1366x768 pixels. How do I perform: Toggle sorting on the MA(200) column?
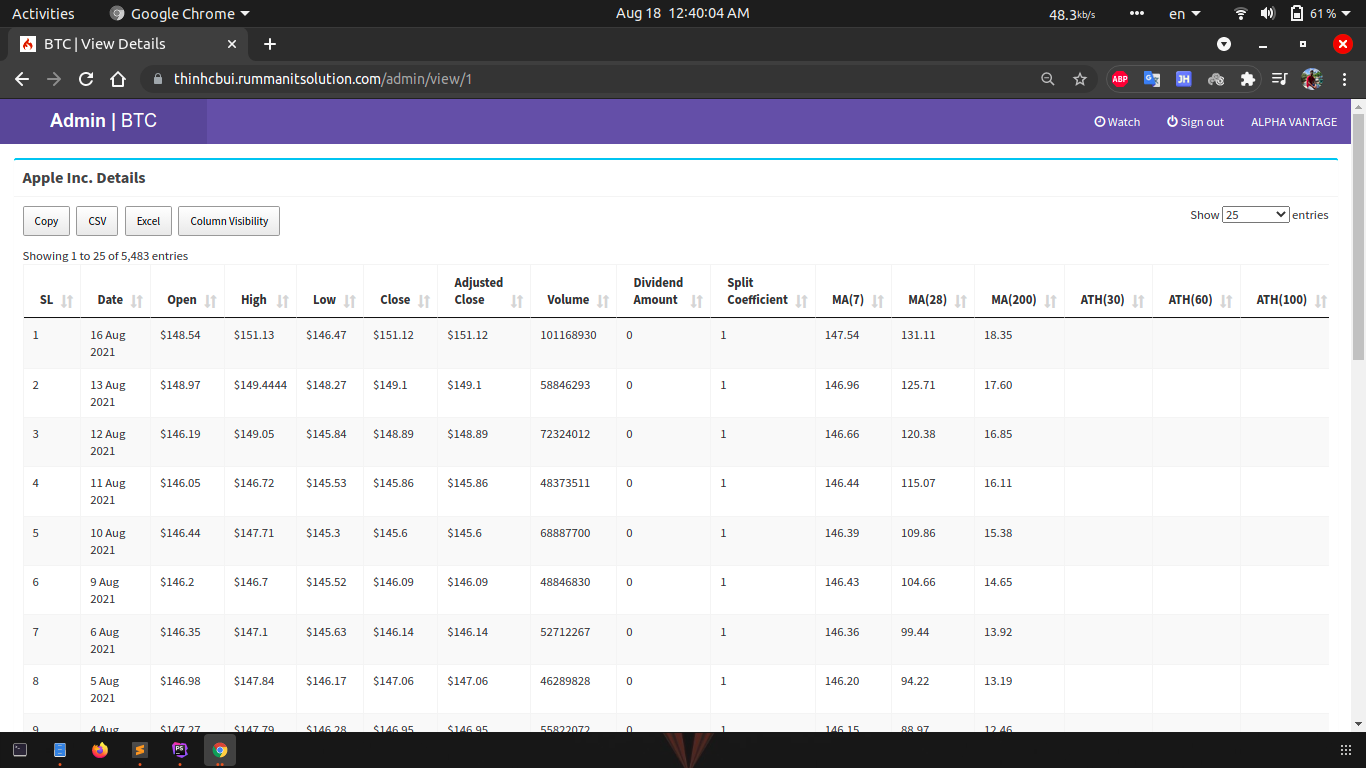[1019, 300]
